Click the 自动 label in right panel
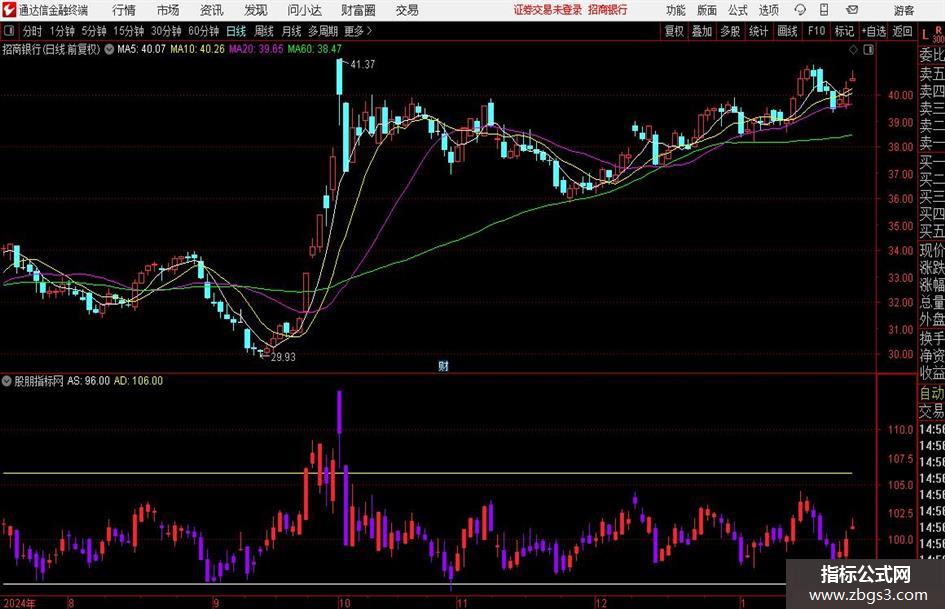This screenshot has width=945, height=609. (932, 393)
